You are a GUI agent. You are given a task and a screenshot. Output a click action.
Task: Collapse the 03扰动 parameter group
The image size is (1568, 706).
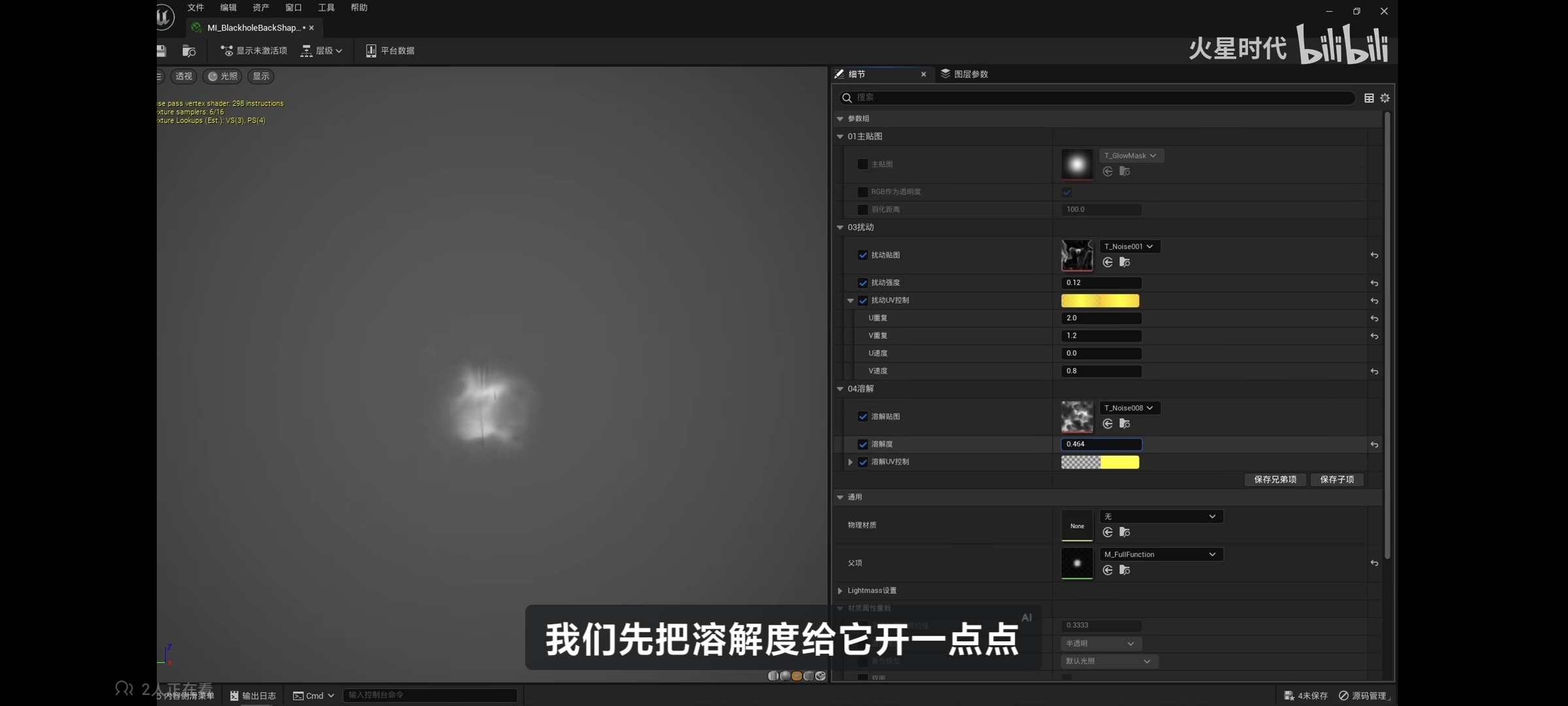coord(840,227)
